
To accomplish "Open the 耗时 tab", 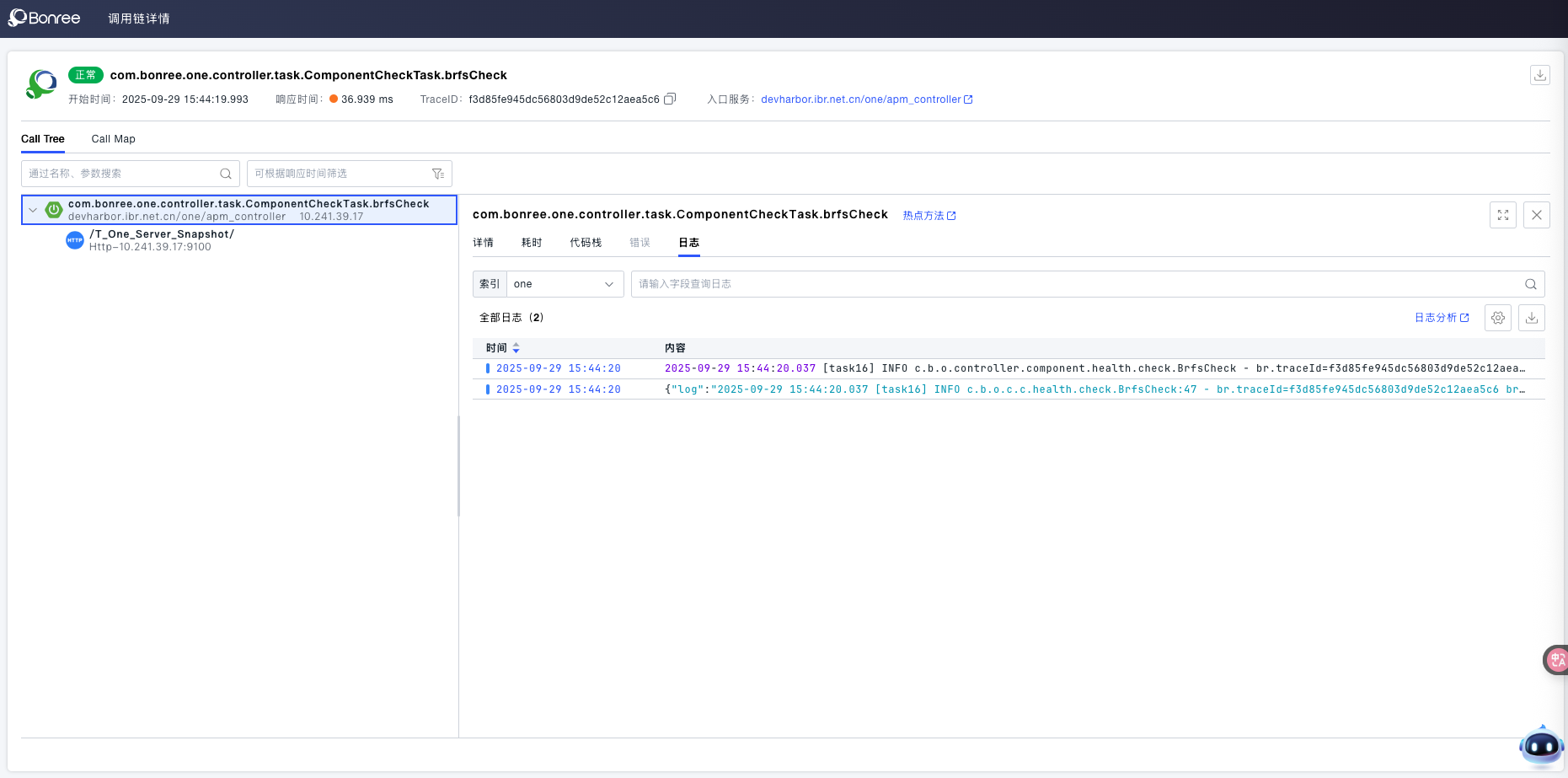I will click(x=532, y=243).
